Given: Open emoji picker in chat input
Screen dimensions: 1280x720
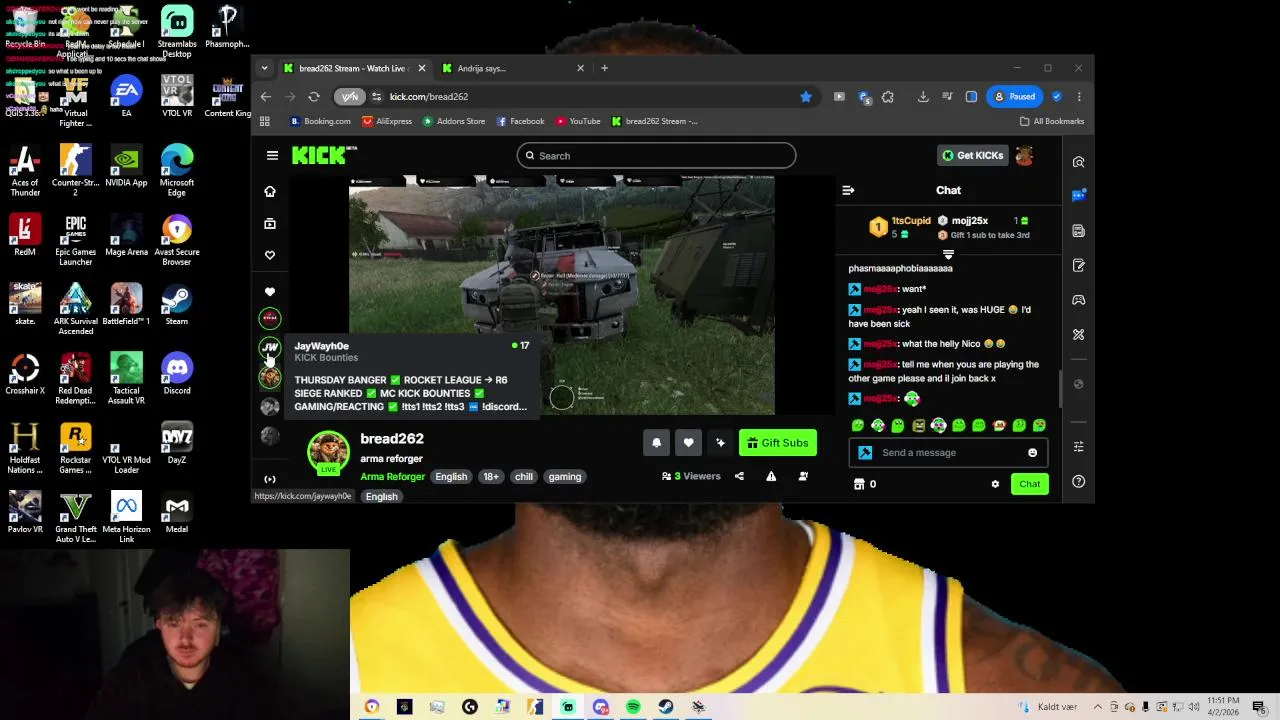Looking at the screenshot, I should tap(1032, 453).
